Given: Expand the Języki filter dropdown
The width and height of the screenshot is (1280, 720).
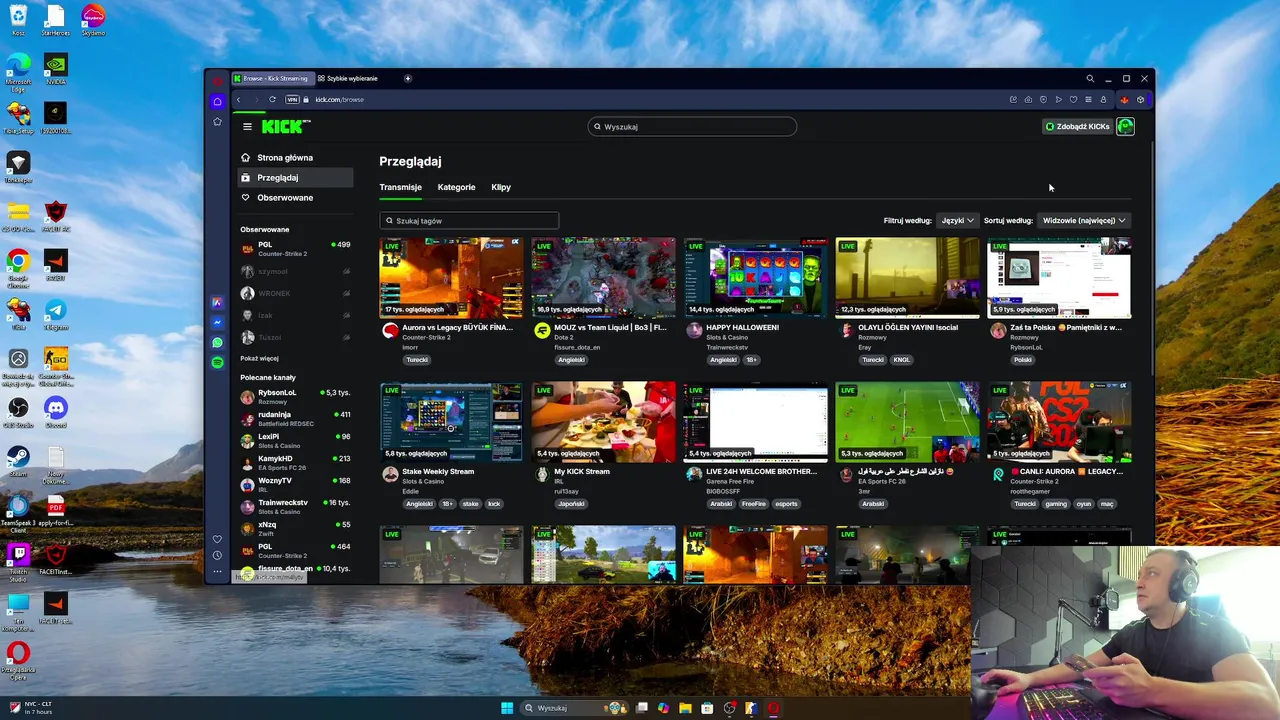Looking at the screenshot, I should (x=957, y=220).
